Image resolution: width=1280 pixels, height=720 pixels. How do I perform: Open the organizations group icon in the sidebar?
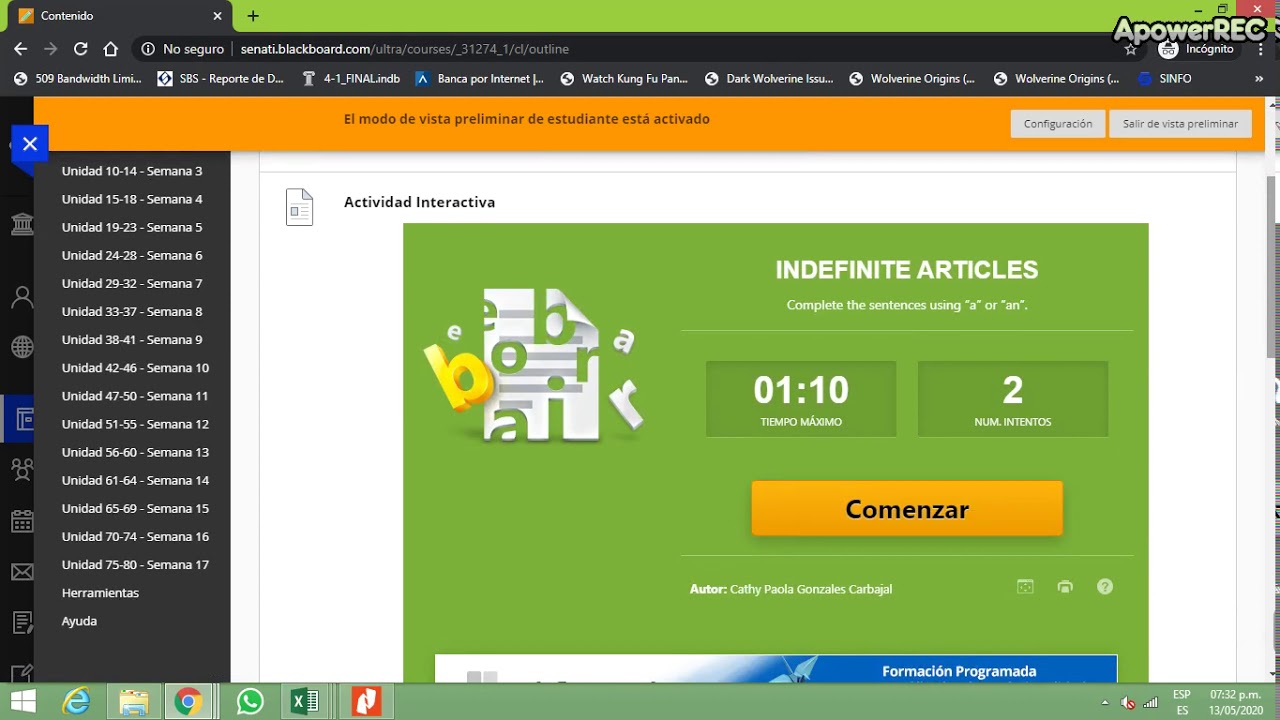point(22,469)
